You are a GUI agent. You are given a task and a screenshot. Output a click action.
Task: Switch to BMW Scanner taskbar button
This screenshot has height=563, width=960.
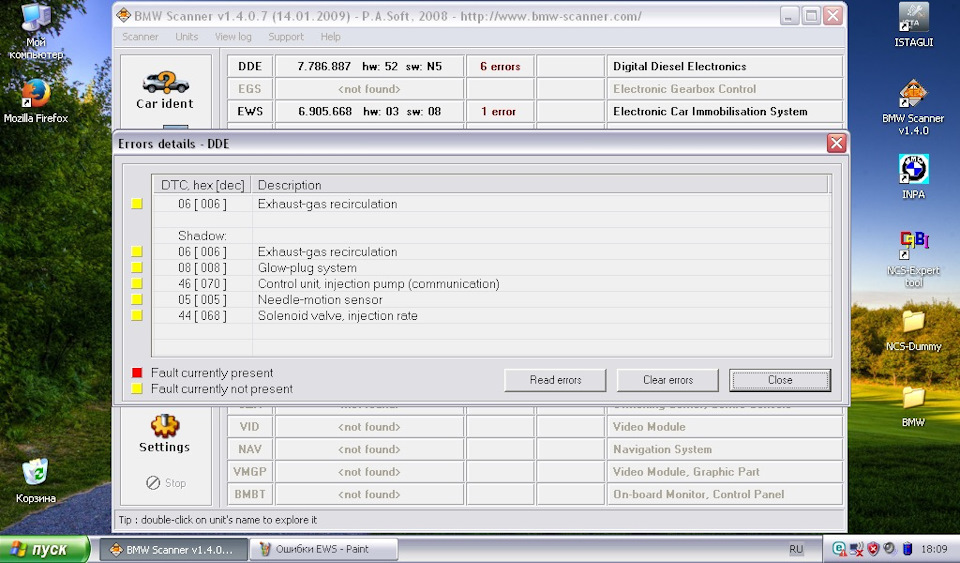(x=173, y=550)
